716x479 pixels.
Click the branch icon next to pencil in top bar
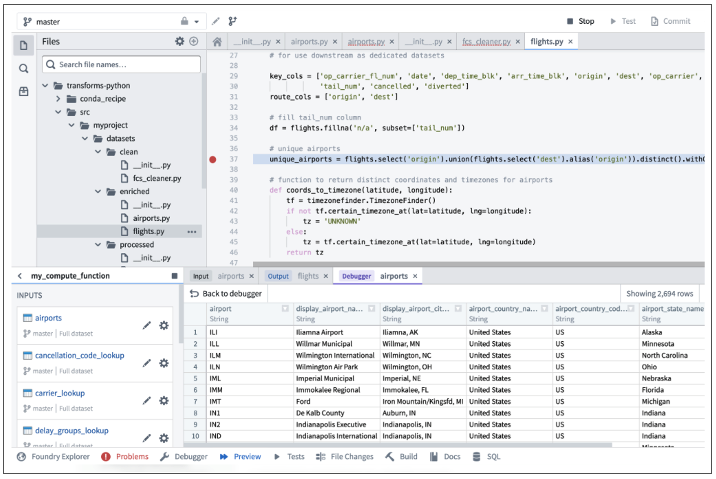[233, 21]
